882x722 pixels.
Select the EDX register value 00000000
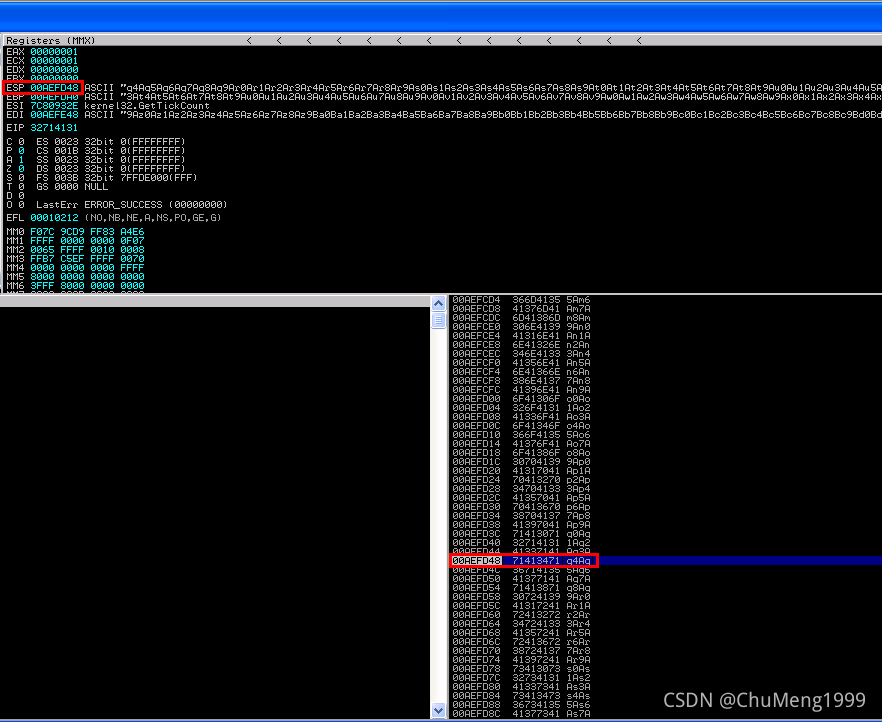(54, 70)
